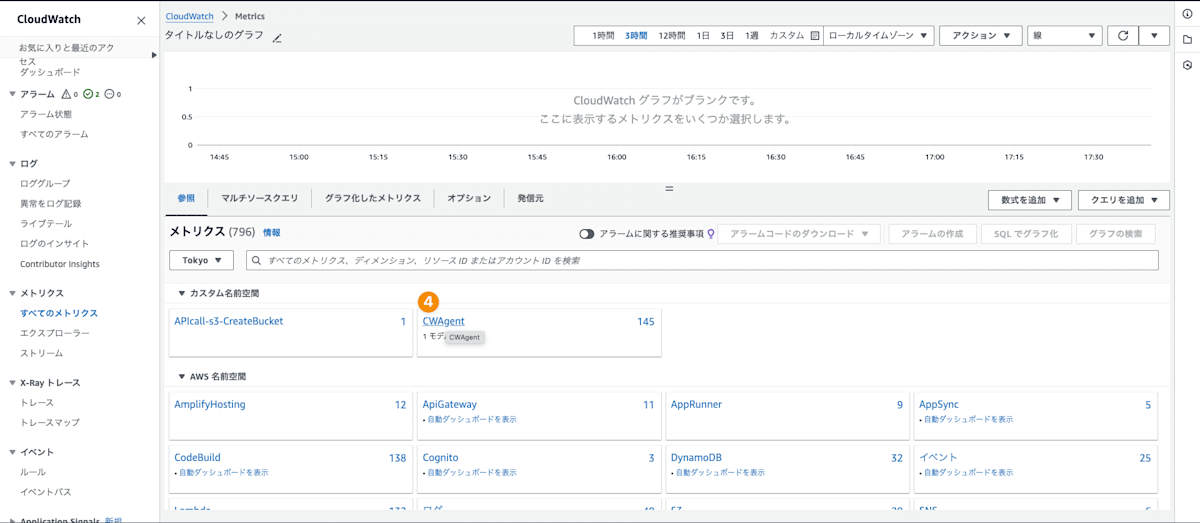Switch to the 参照 tab
The height and width of the screenshot is (523, 1200).
click(186, 198)
